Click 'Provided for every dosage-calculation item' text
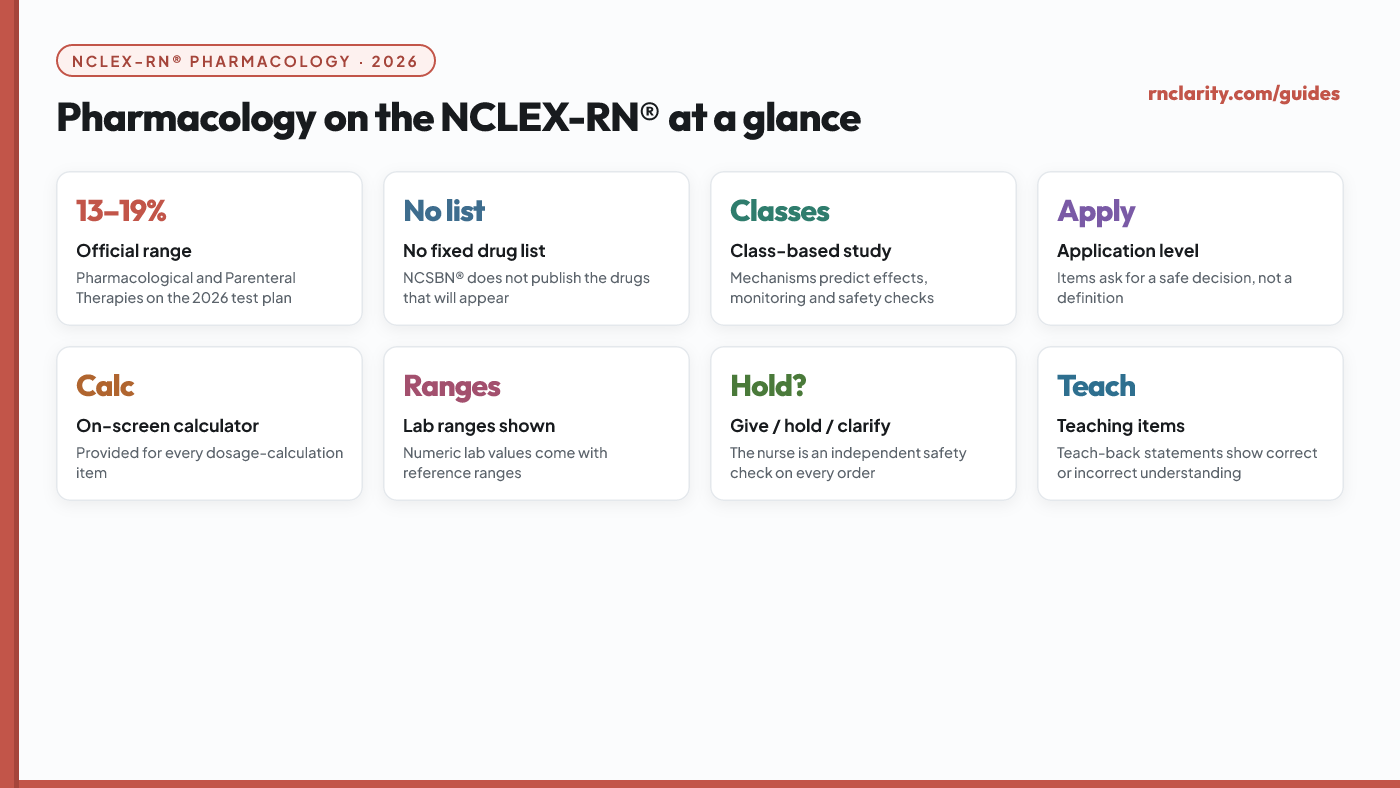1400x788 pixels. 210,463
